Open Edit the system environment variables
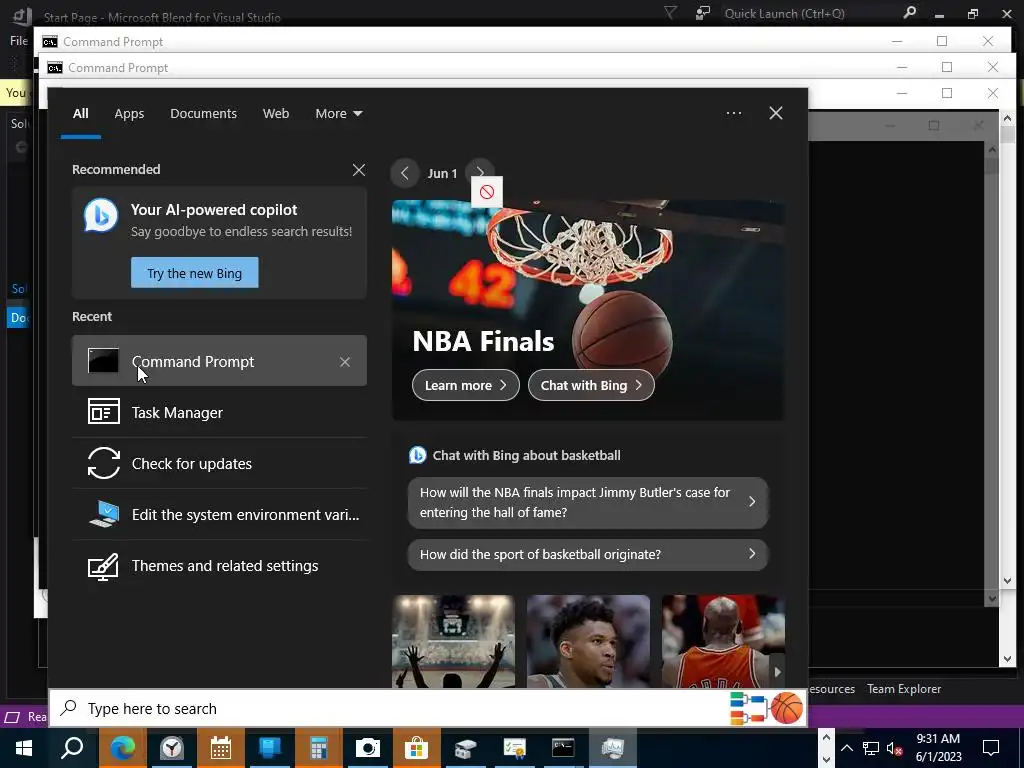The image size is (1024, 768). click(x=219, y=515)
